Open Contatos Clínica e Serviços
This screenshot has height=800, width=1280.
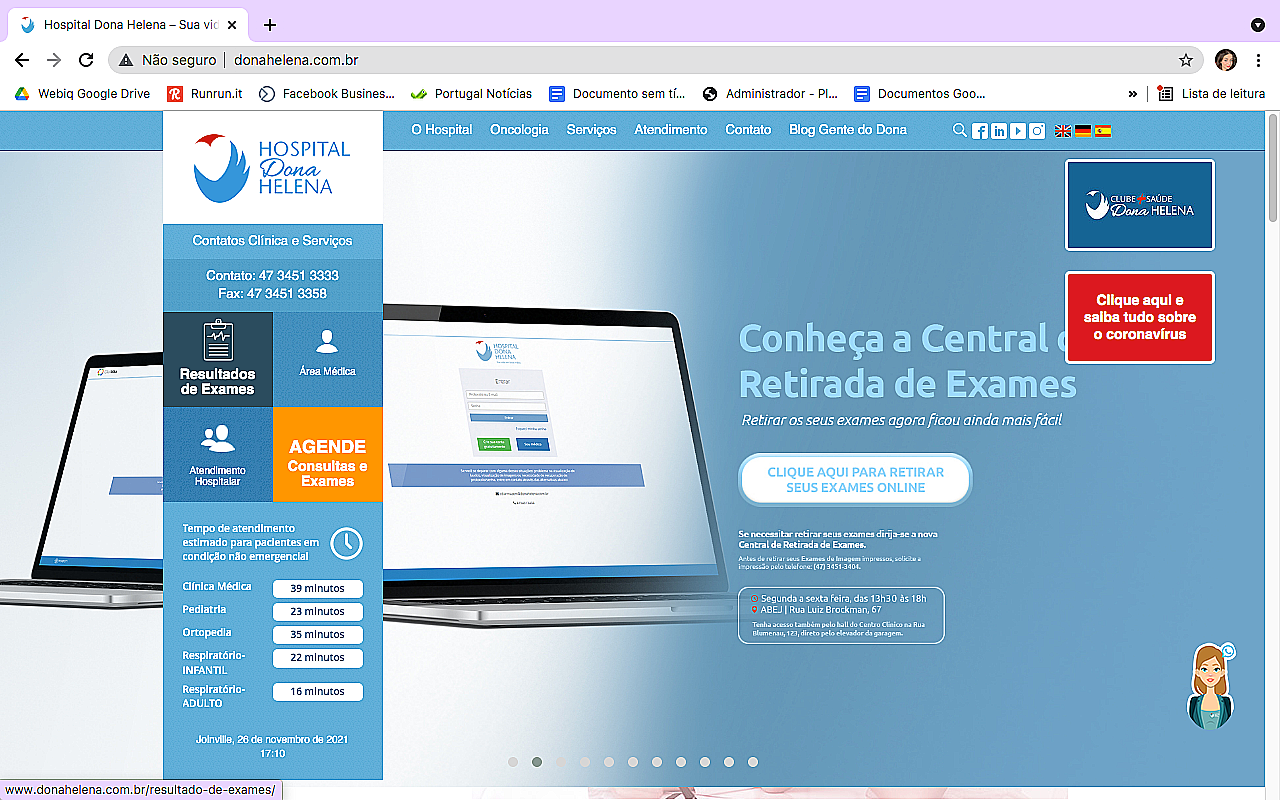(x=273, y=241)
